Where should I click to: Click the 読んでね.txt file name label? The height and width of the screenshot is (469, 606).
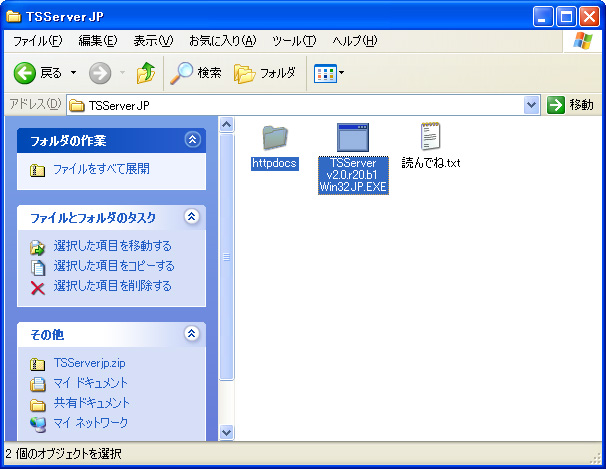[431, 163]
